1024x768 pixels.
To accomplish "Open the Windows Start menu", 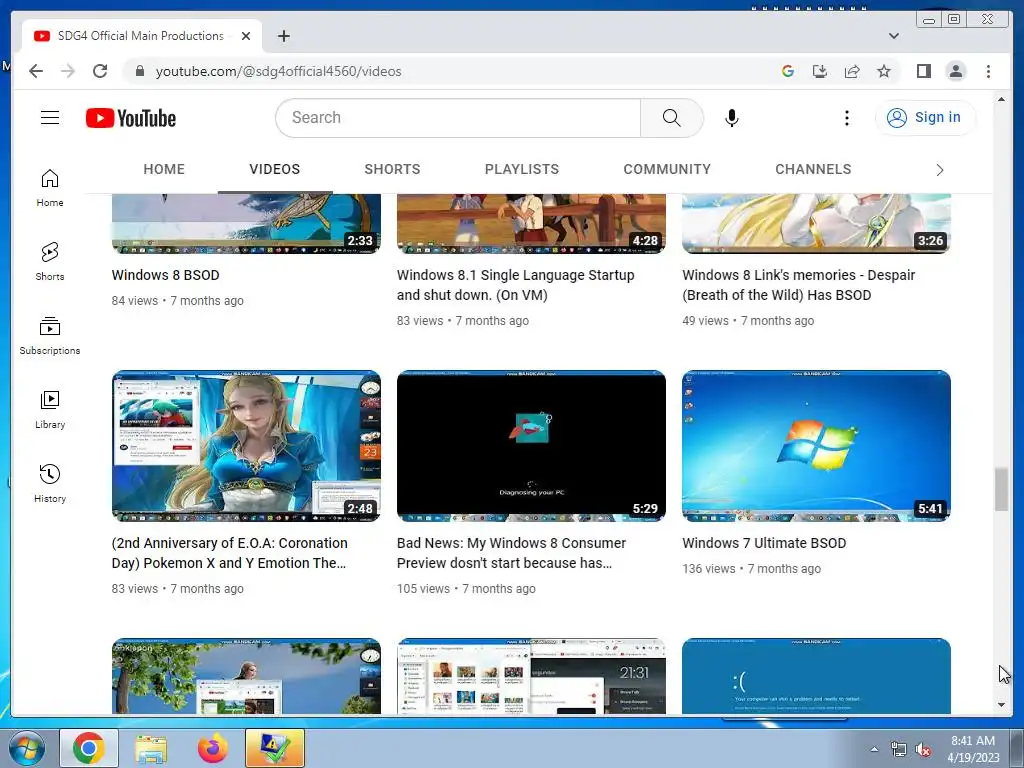I will click(27, 748).
